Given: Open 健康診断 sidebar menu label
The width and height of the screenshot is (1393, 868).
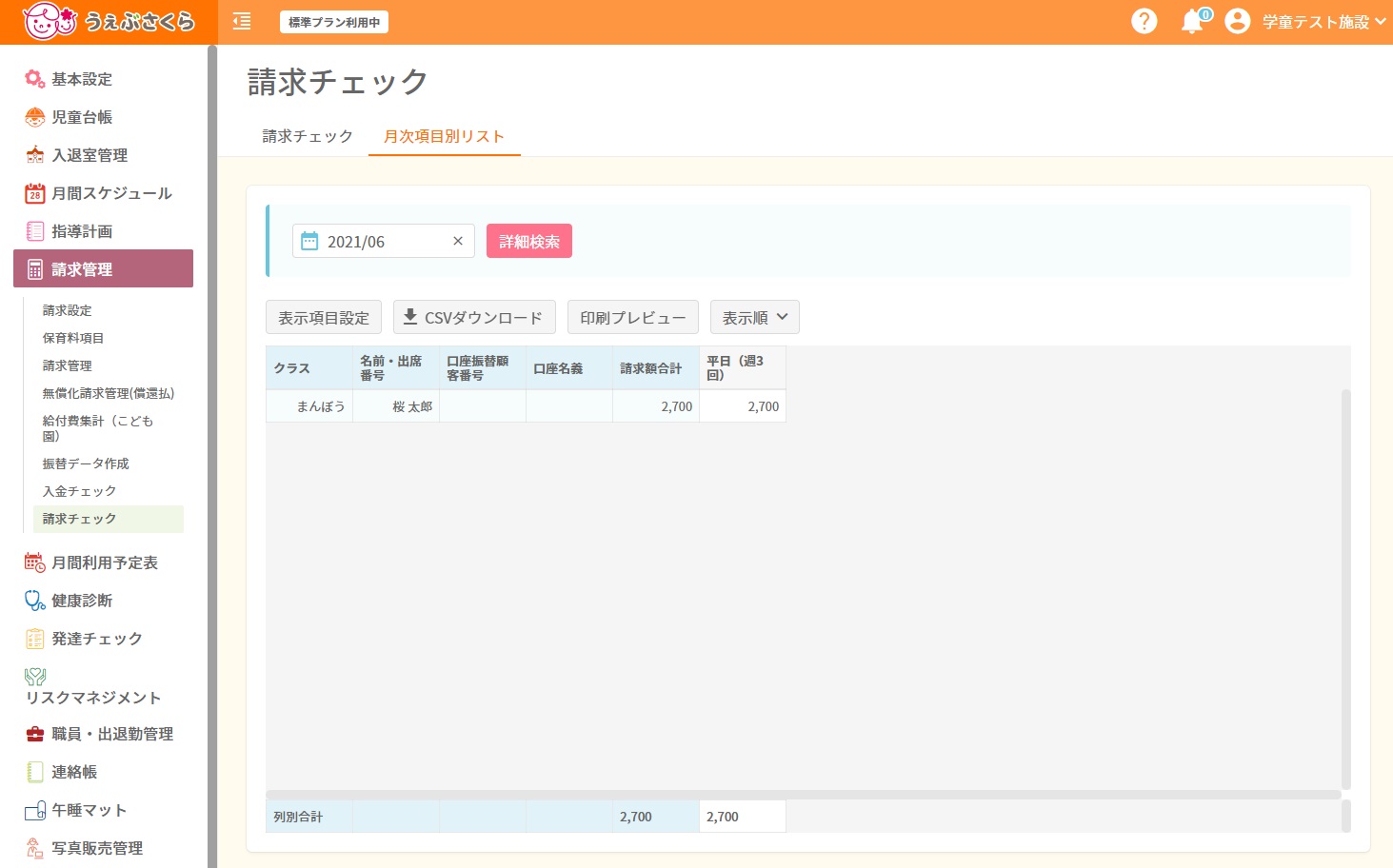Looking at the screenshot, I should (82, 601).
